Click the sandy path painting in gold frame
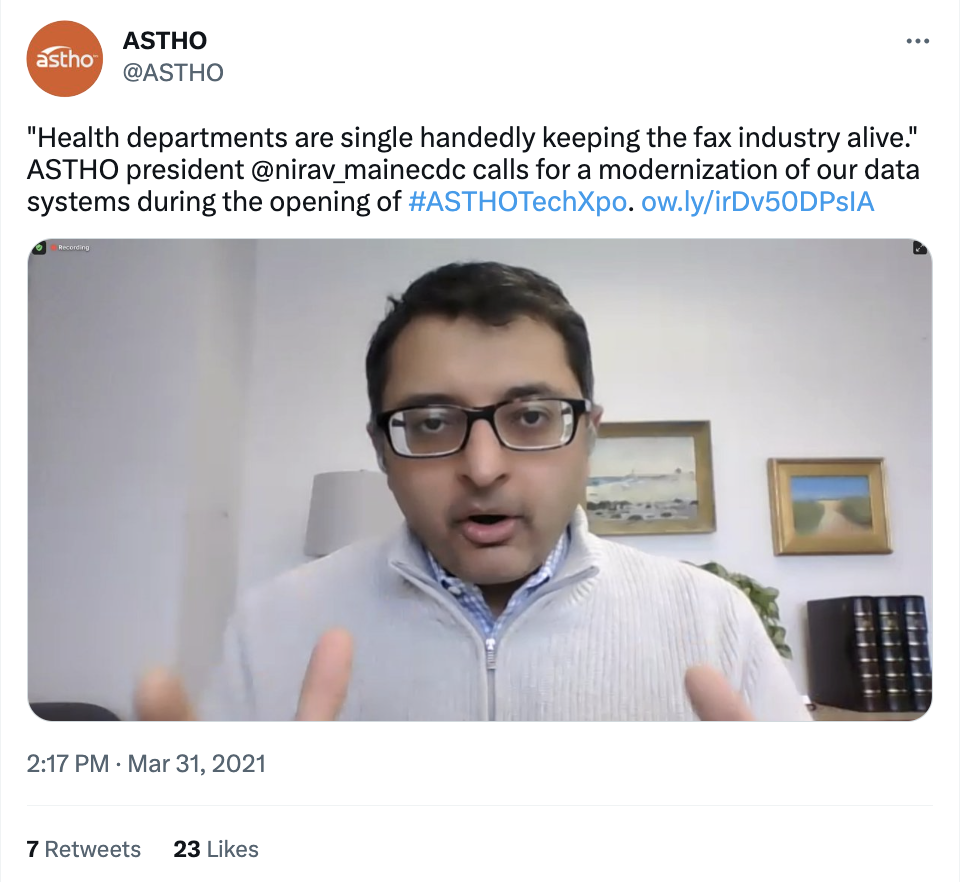This screenshot has height=882, width=960. tap(829, 506)
